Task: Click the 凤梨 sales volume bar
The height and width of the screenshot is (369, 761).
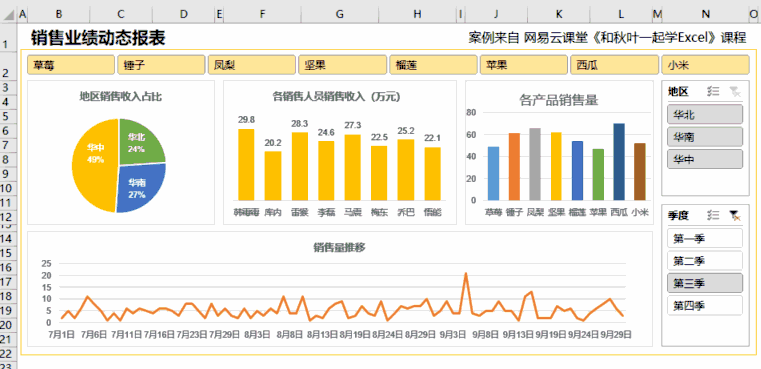Action: tap(535, 164)
